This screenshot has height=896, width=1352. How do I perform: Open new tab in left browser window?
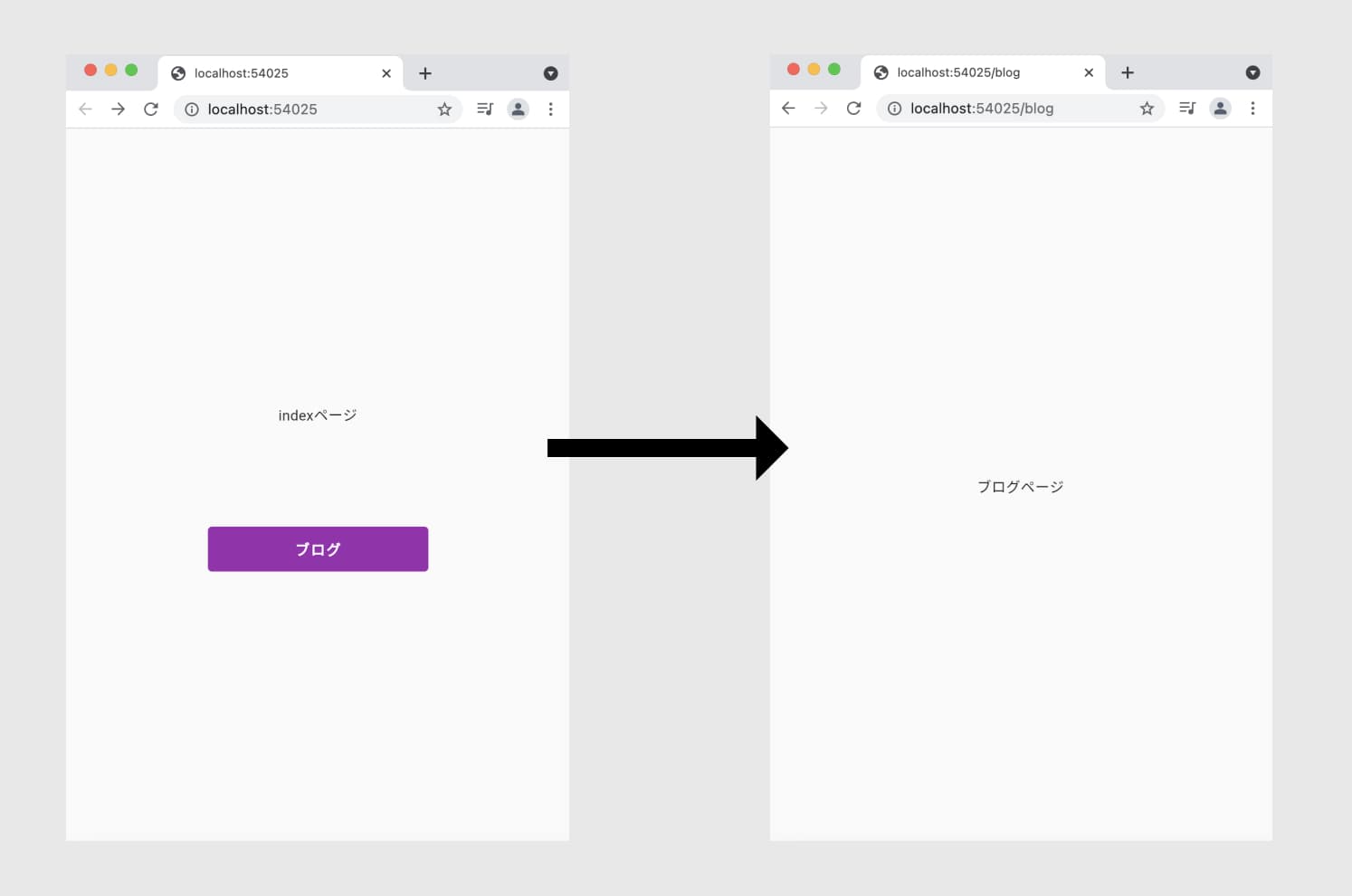425,73
